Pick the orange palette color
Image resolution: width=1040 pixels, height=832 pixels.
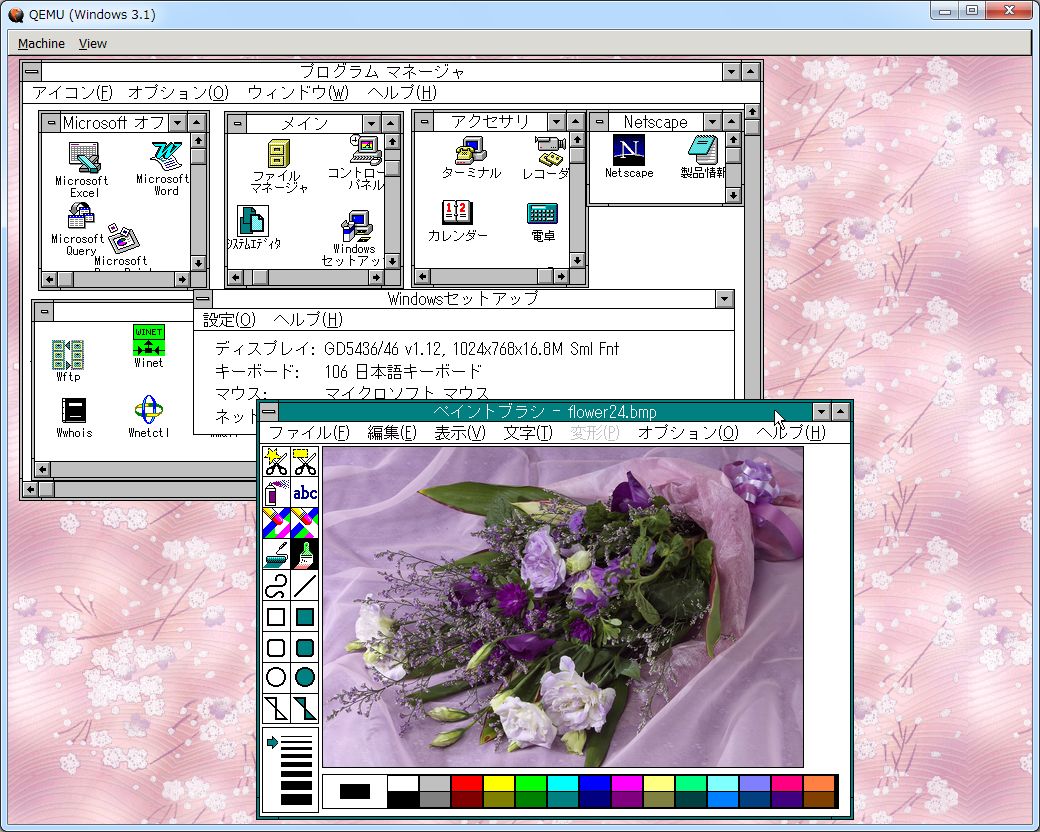(819, 784)
